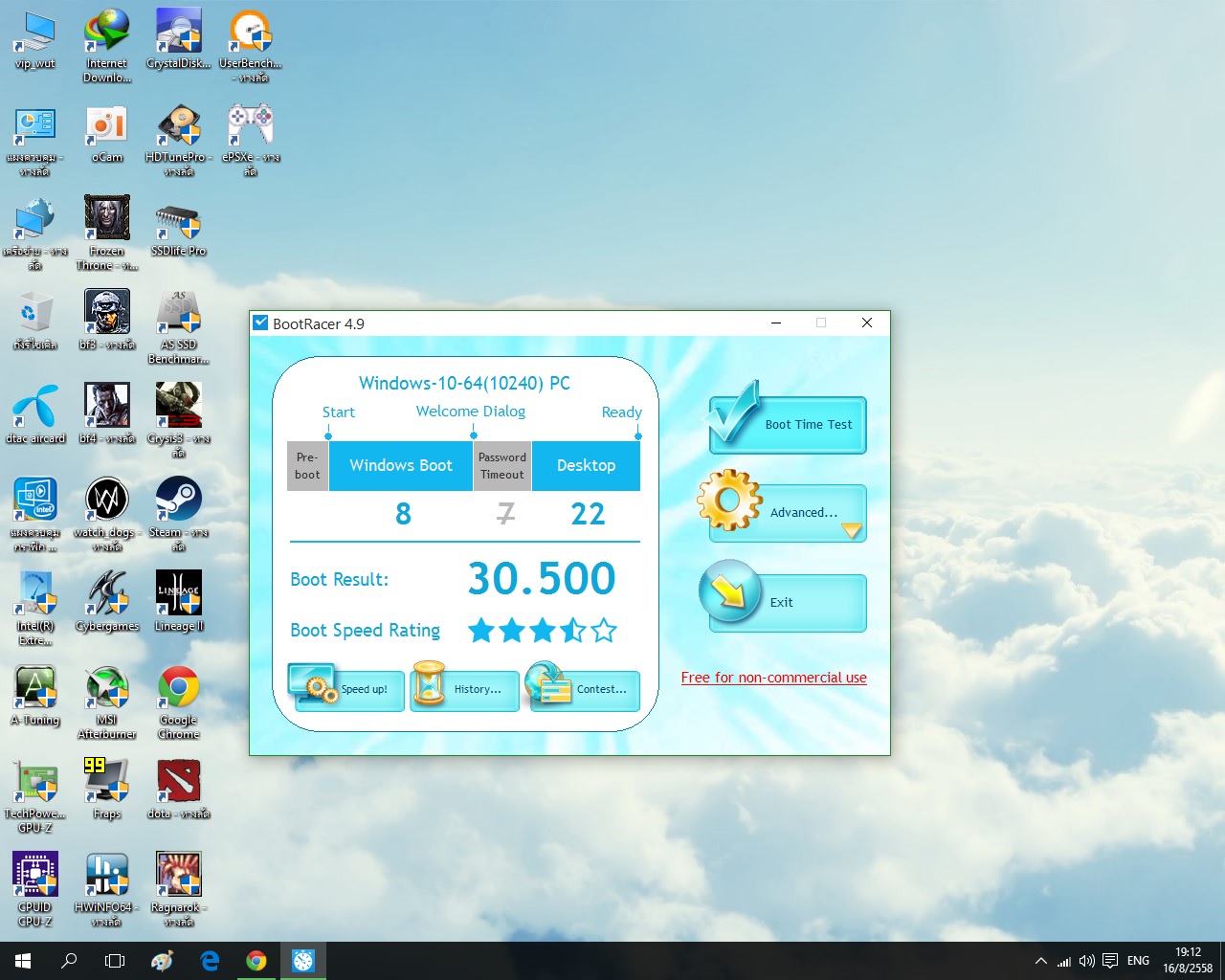Select the Crysis3 desktop shortcut
The height and width of the screenshot is (980, 1225).
coord(179,421)
